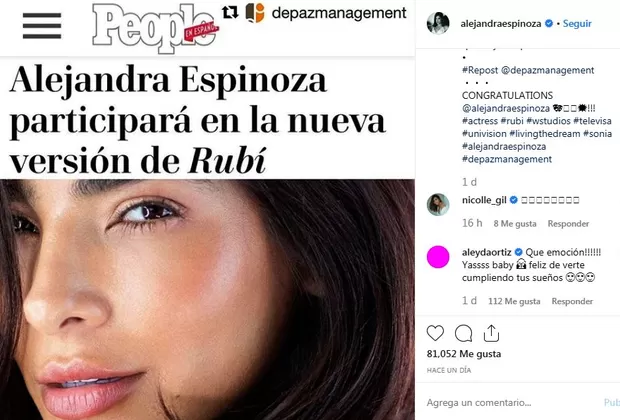Open the #rubi hashtag
The height and width of the screenshot is (420, 620).
pos(512,121)
